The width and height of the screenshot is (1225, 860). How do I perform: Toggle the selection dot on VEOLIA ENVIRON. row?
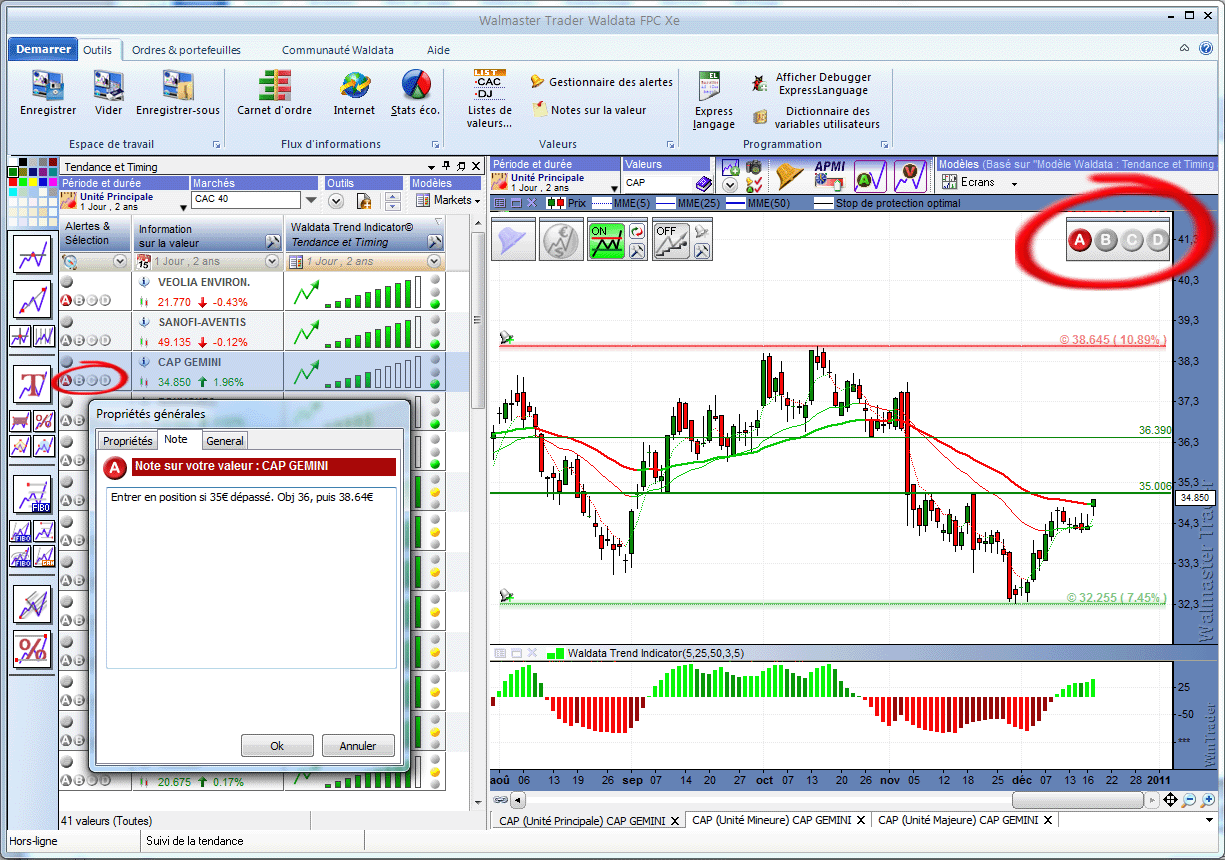coord(67,282)
